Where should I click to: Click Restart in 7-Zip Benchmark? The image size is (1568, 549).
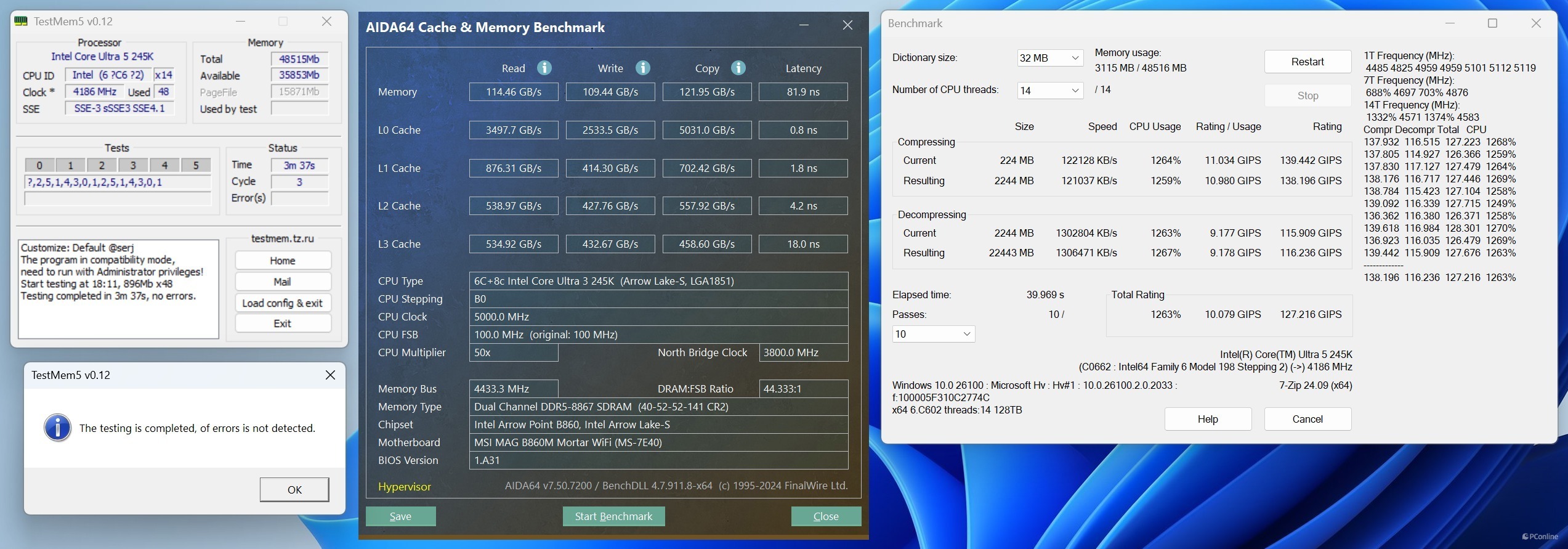1307,62
